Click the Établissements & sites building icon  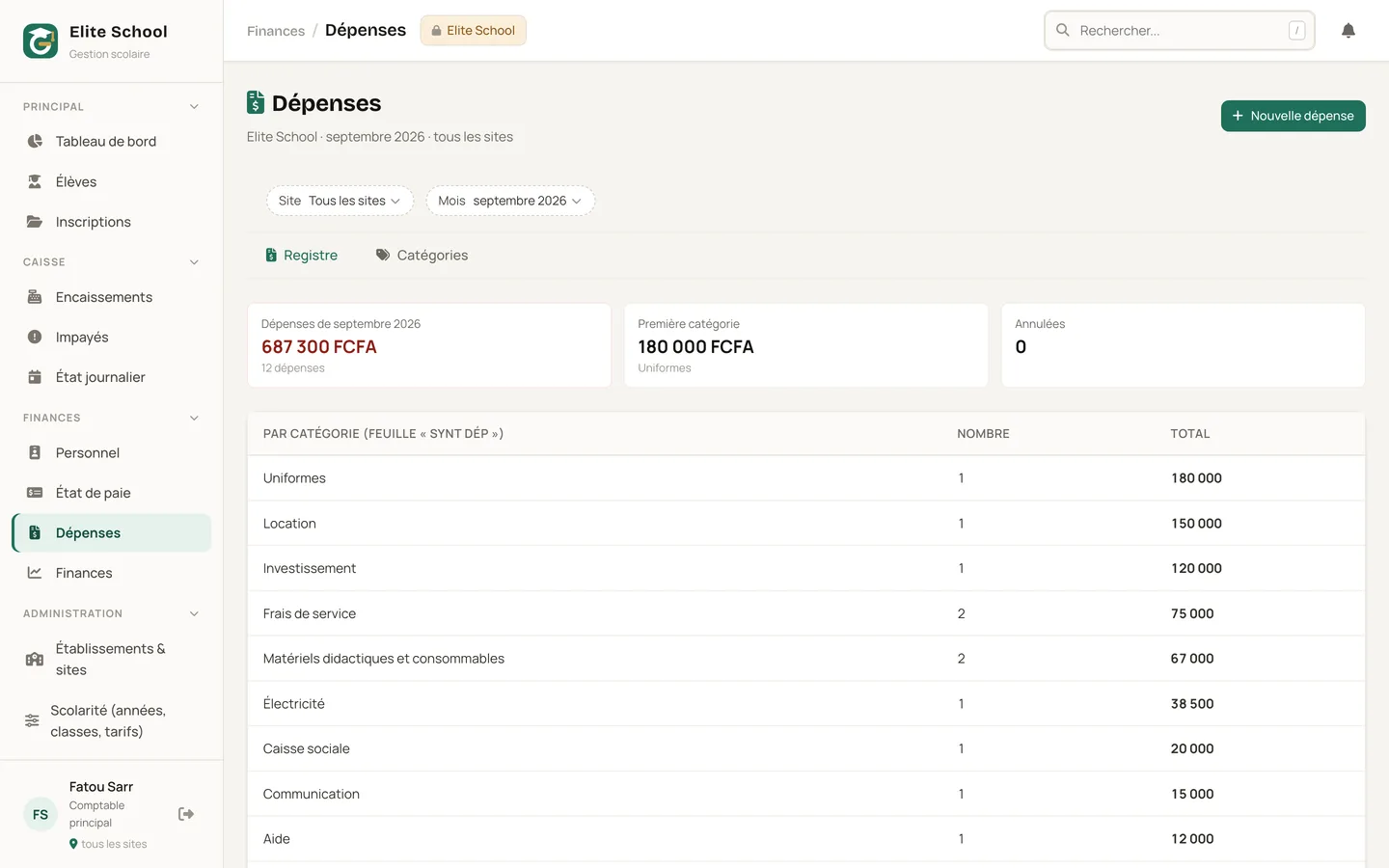click(x=35, y=660)
